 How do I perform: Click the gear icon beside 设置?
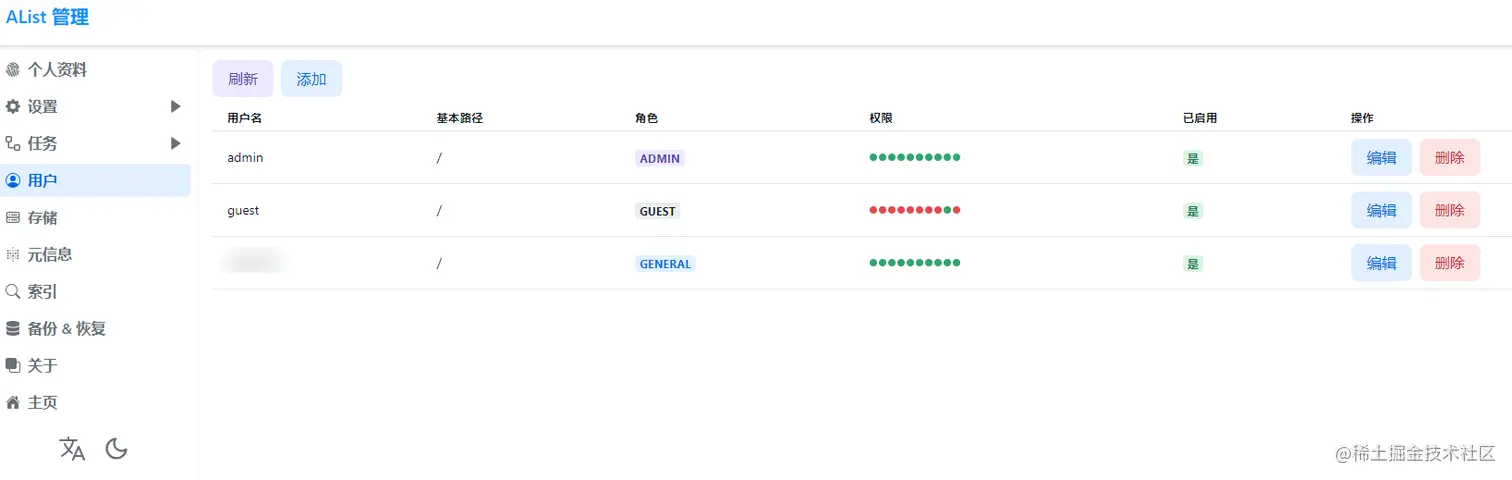coord(13,107)
